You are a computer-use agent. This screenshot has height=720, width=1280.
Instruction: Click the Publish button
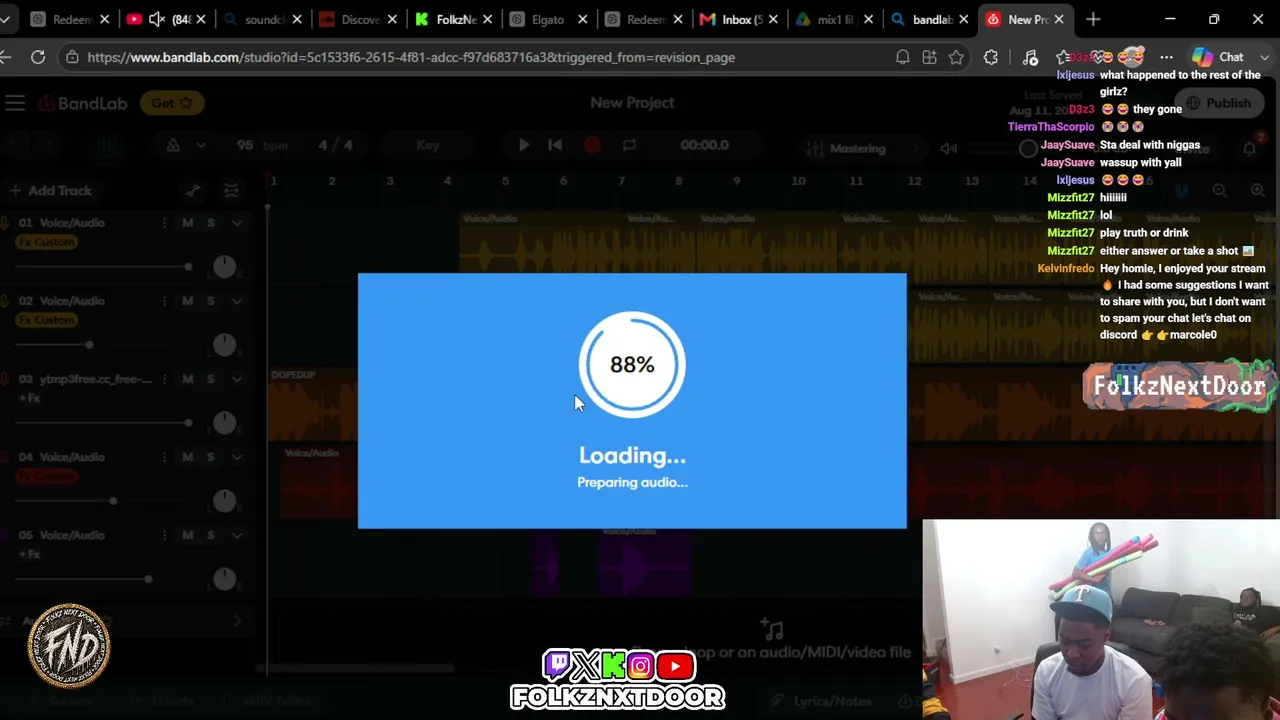[1218, 104]
